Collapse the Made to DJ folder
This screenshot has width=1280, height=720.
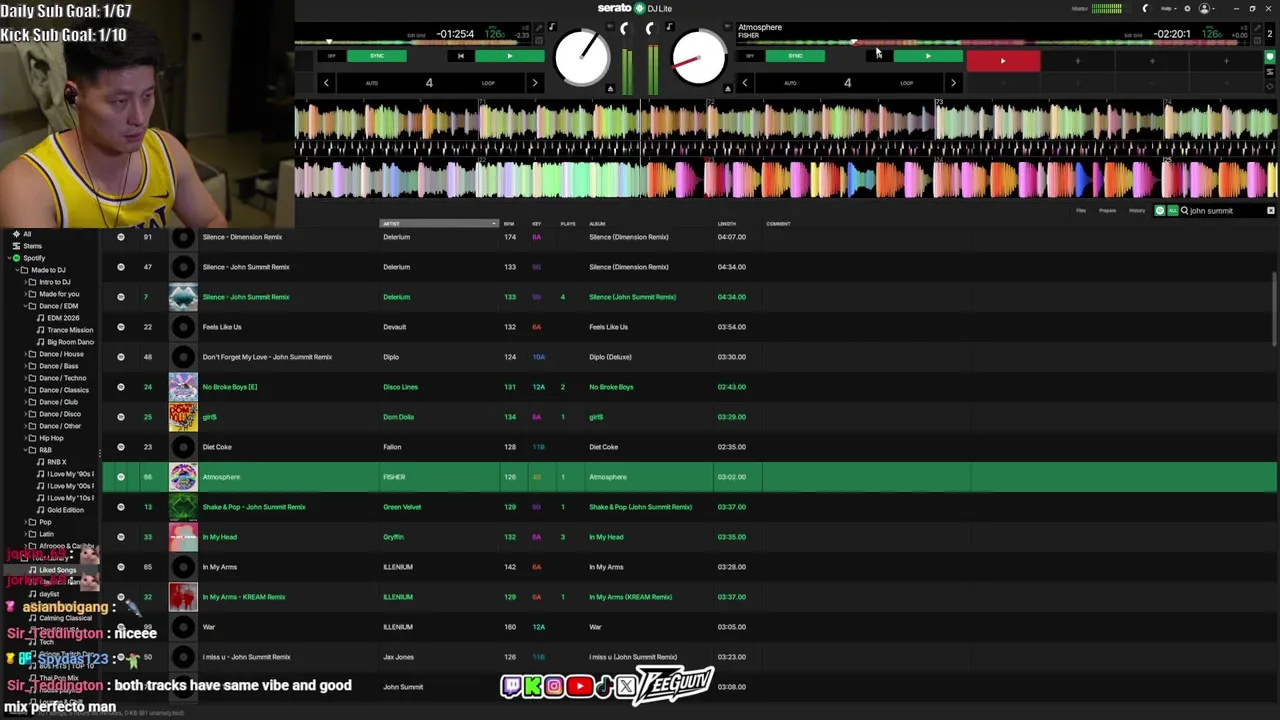point(16,270)
